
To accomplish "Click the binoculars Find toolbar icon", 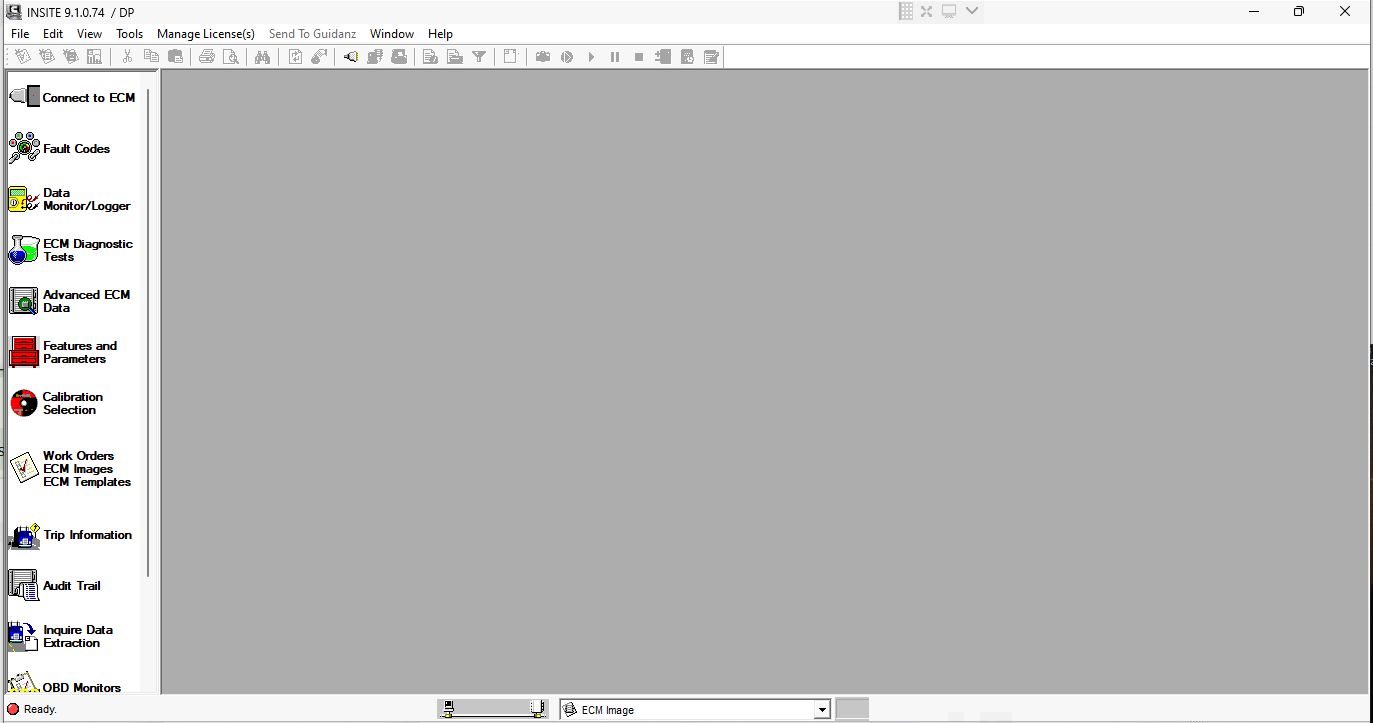I will pos(262,57).
